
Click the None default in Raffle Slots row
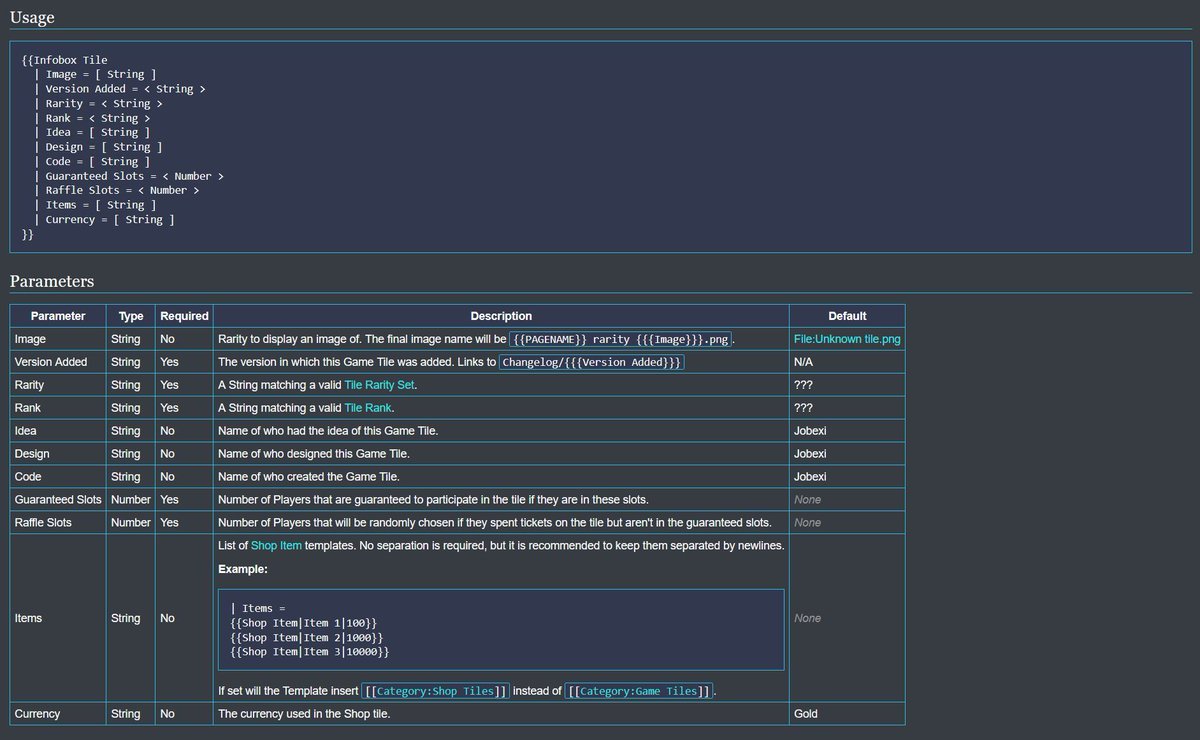808,522
